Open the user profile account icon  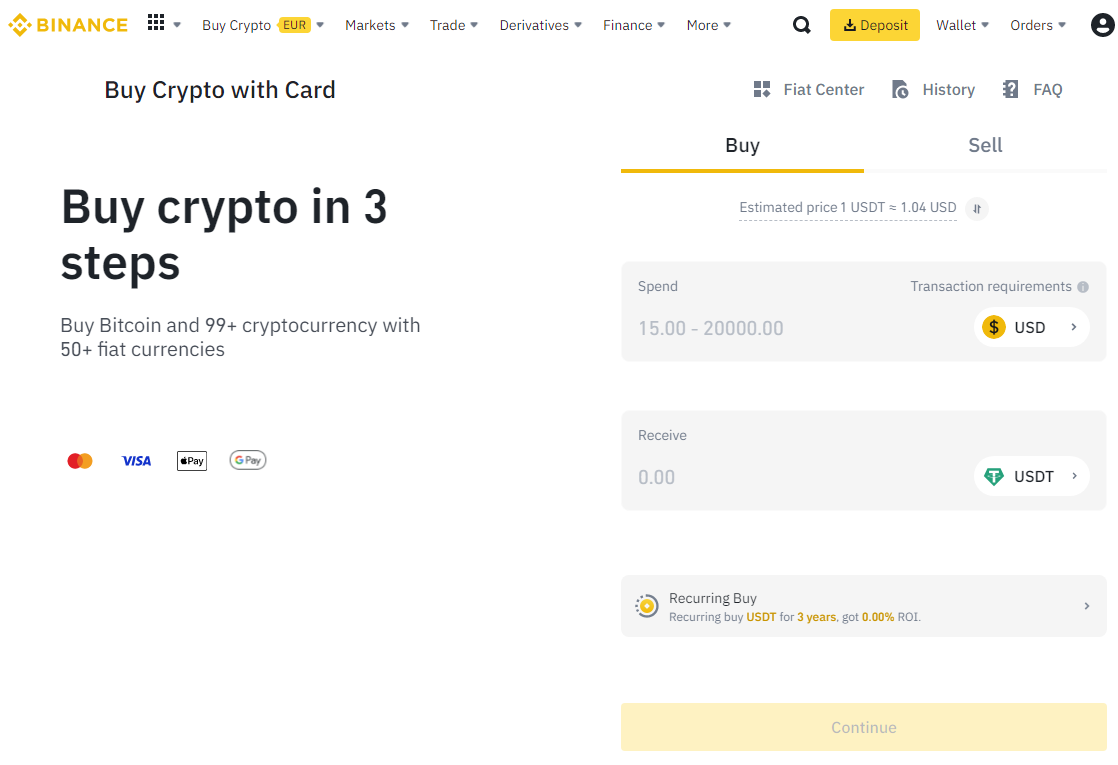pyautogui.click(x=1101, y=26)
